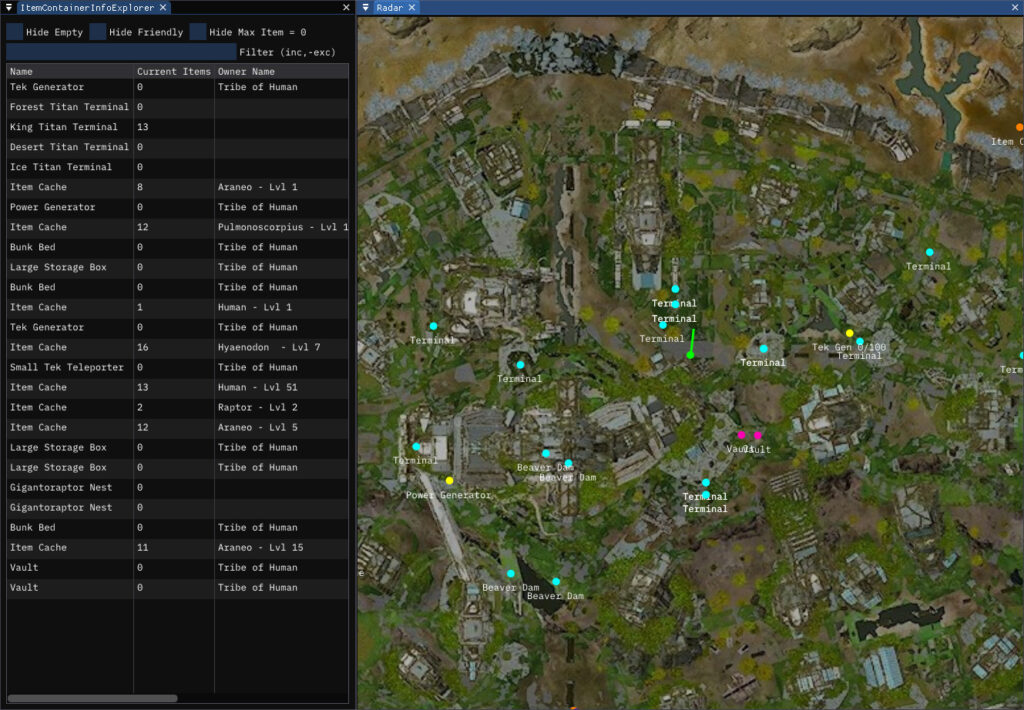Image resolution: width=1024 pixels, height=710 pixels.
Task: Click the orange Item Cache marker on radar
Action: click(x=1019, y=127)
